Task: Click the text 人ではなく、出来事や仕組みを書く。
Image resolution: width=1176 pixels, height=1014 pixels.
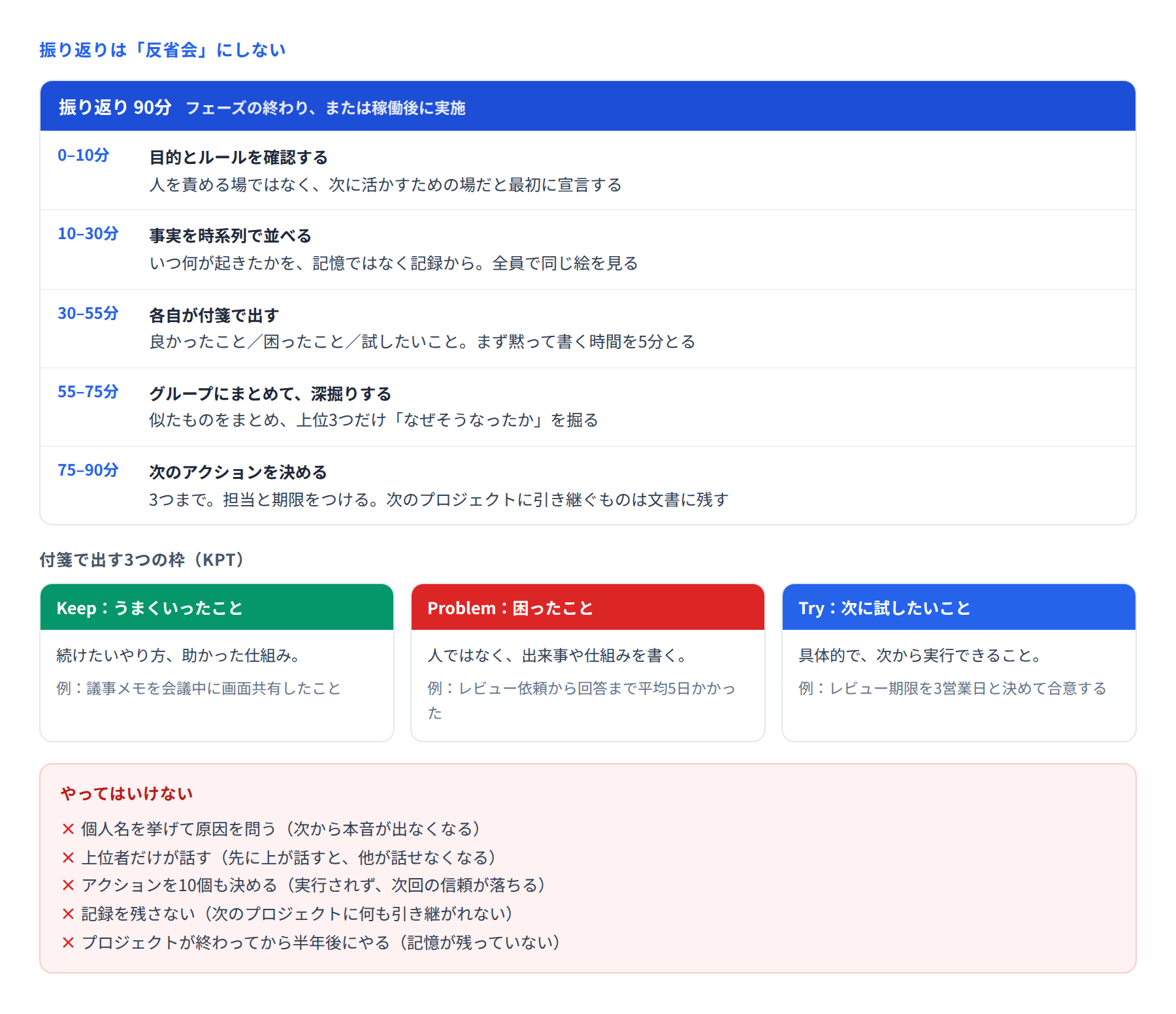Action: (x=557, y=655)
